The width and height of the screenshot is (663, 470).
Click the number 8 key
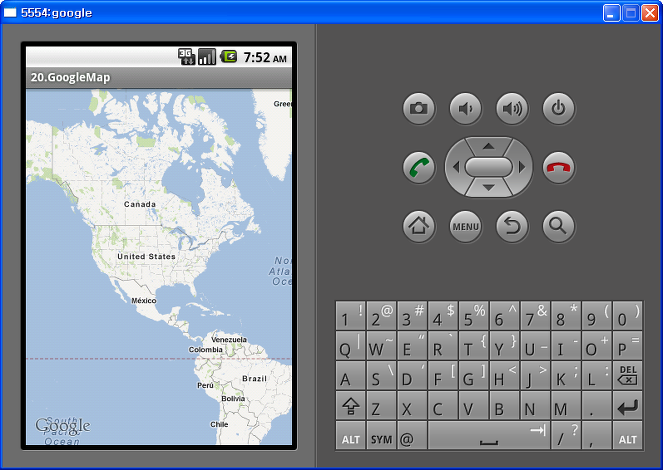click(x=566, y=316)
